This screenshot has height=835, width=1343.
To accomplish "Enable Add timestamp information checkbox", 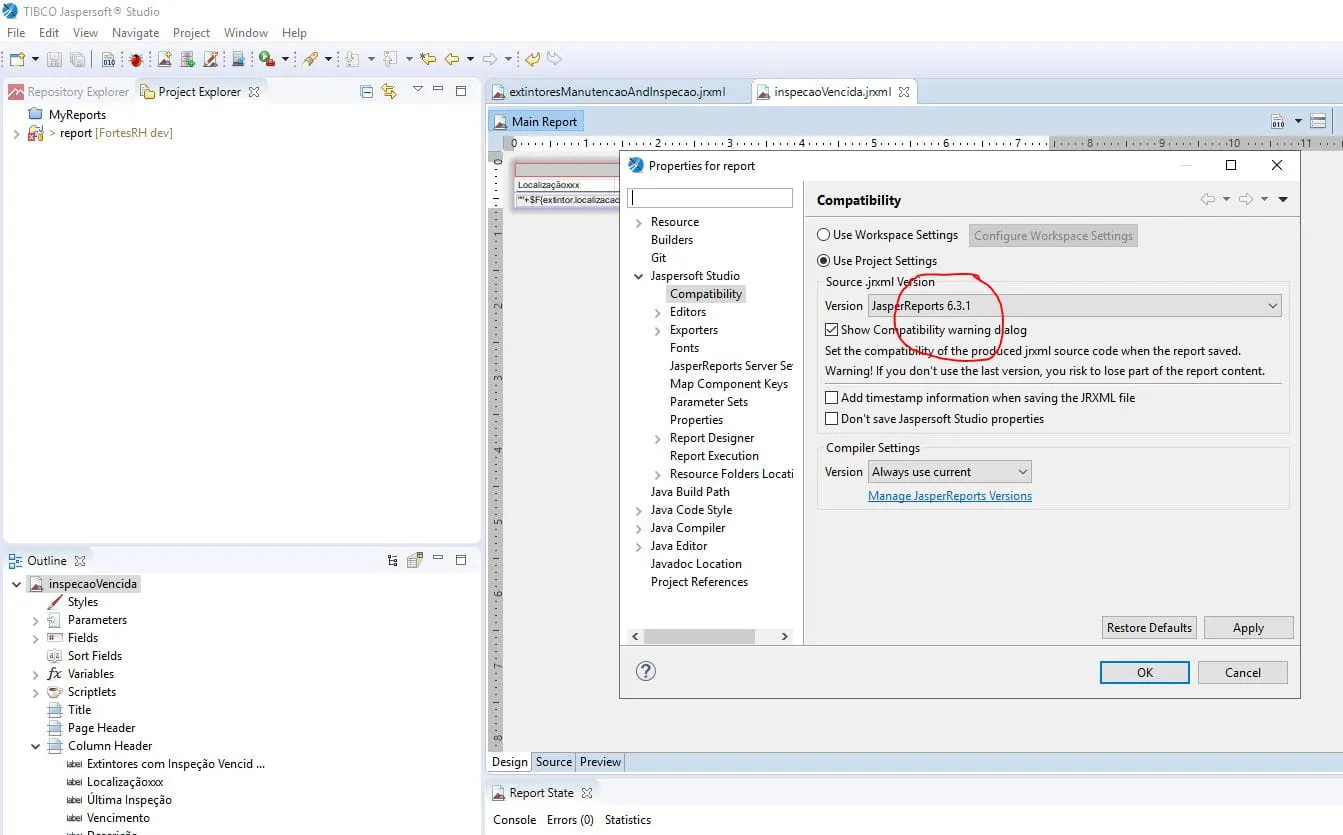I will [x=831, y=398].
